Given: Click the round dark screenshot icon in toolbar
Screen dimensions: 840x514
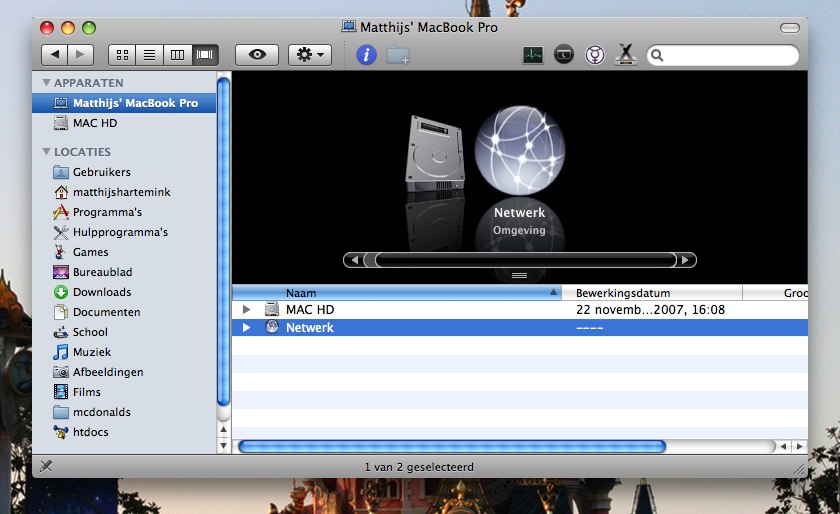Looking at the screenshot, I should click(564, 55).
